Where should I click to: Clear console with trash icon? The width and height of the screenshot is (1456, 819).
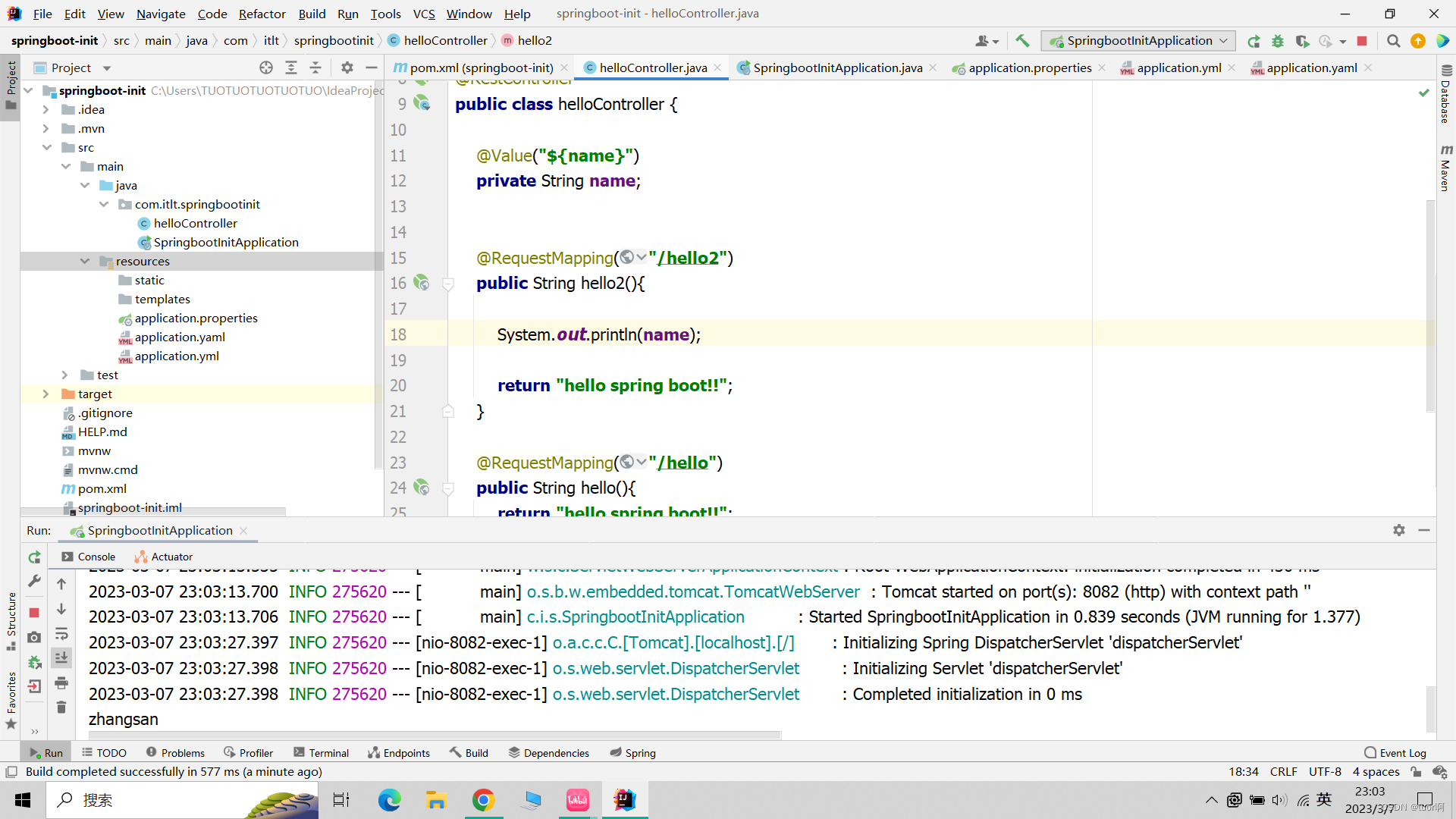[61, 708]
